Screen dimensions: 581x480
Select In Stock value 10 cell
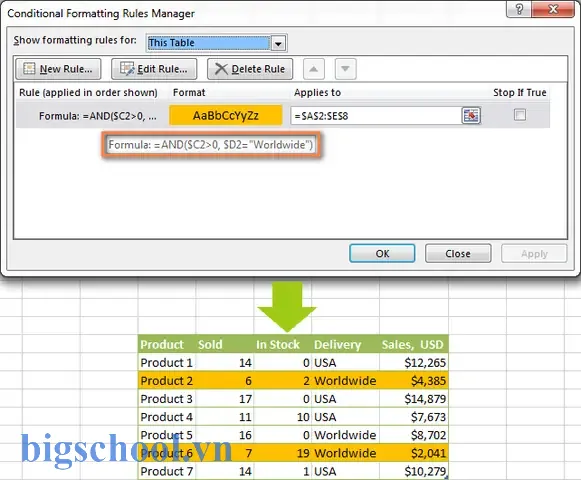tap(283, 417)
